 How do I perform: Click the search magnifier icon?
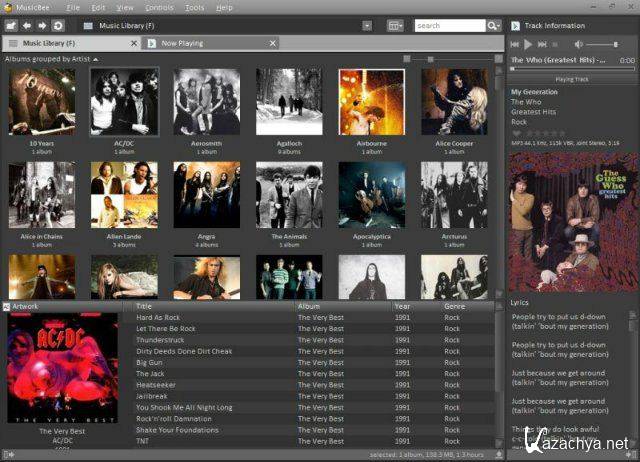click(494, 25)
